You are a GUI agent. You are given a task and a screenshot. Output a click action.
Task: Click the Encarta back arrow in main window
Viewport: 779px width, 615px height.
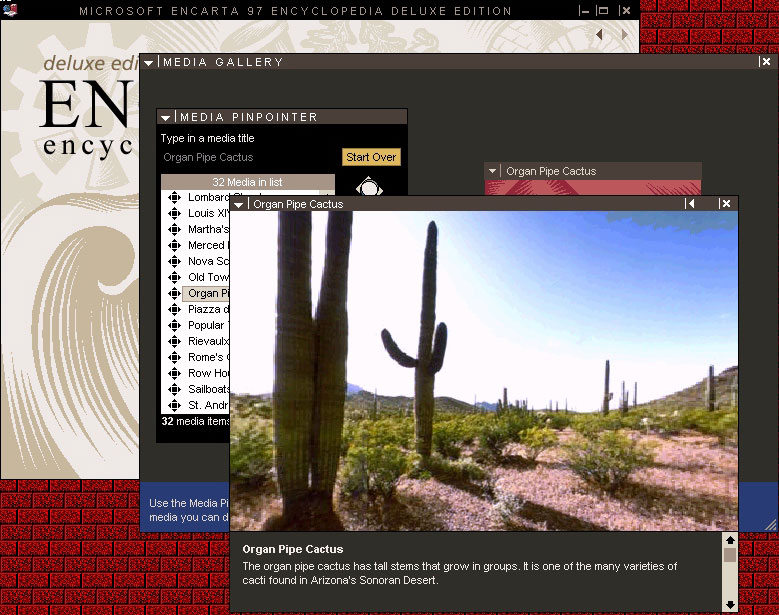click(600, 34)
